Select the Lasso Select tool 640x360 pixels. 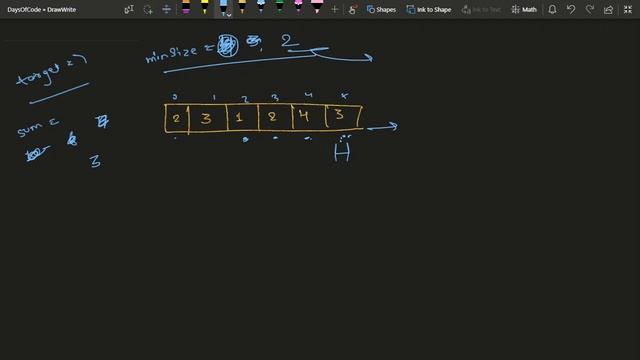pos(148,9)
